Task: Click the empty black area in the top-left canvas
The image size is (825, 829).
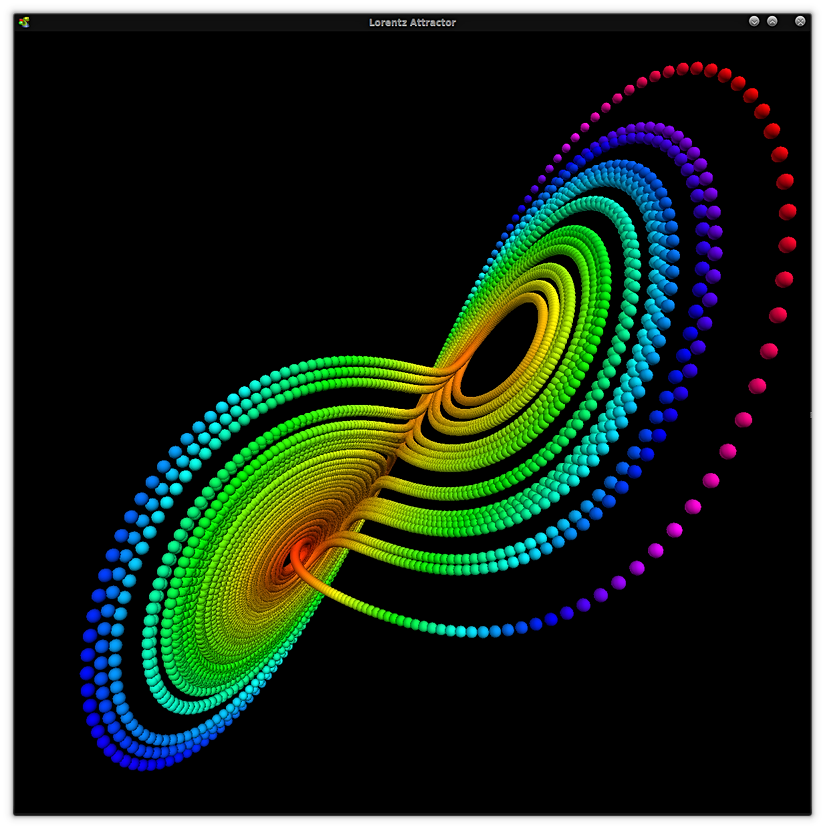Action: pos(150,150)
